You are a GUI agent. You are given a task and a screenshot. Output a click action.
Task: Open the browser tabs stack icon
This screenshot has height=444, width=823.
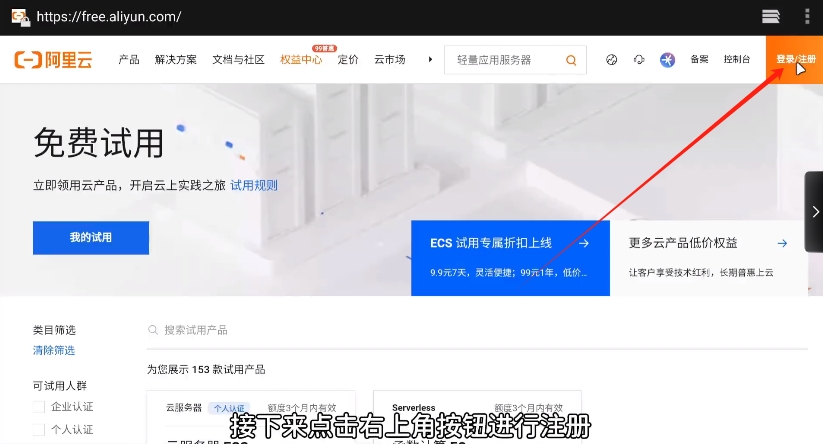coord(770,16)
